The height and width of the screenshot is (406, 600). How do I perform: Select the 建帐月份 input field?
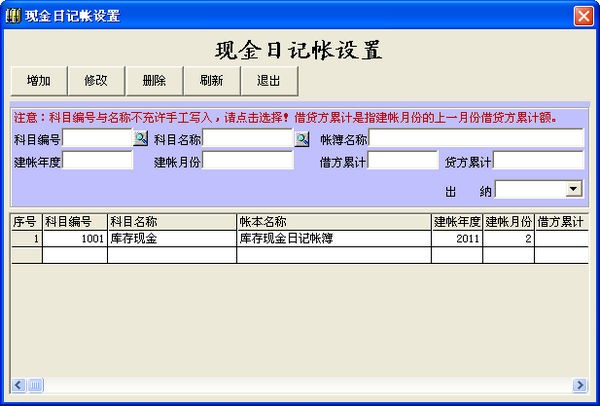pos(247,161)
